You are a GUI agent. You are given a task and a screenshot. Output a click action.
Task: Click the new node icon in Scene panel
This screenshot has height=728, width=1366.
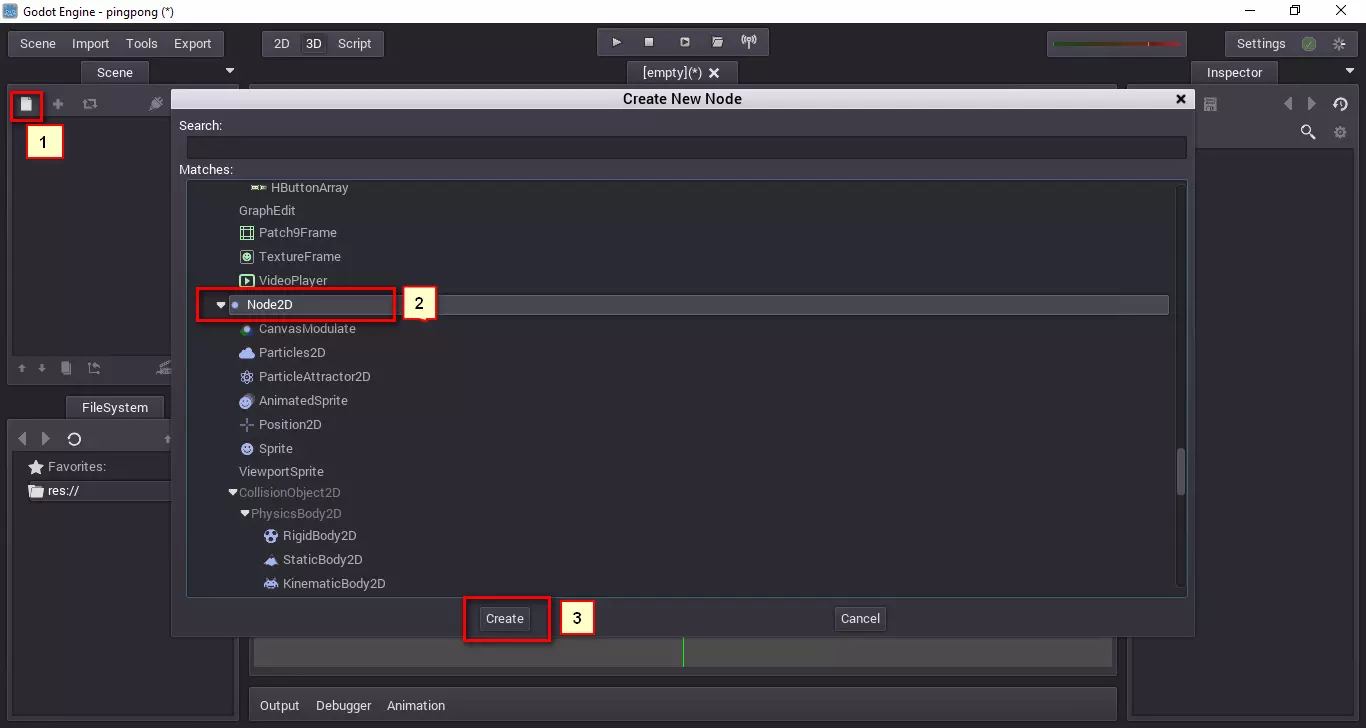tap(27, 104)
